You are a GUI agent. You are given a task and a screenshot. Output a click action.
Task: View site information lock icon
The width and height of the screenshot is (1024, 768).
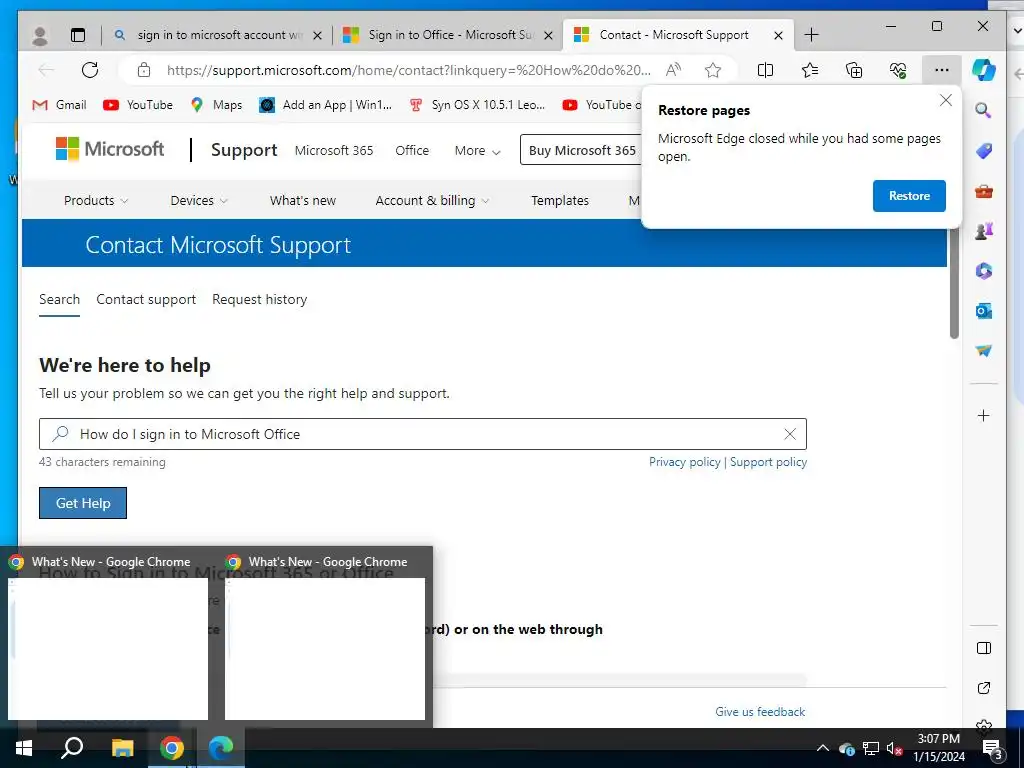point(144,70)
